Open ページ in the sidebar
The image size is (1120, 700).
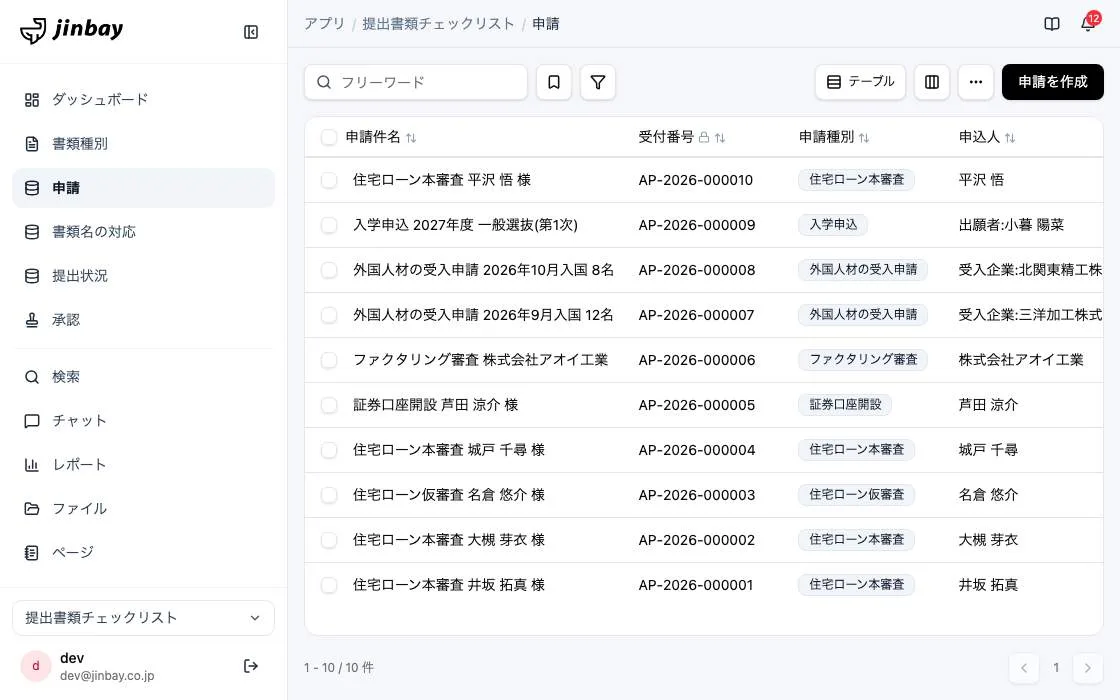(x=144, y=553)
